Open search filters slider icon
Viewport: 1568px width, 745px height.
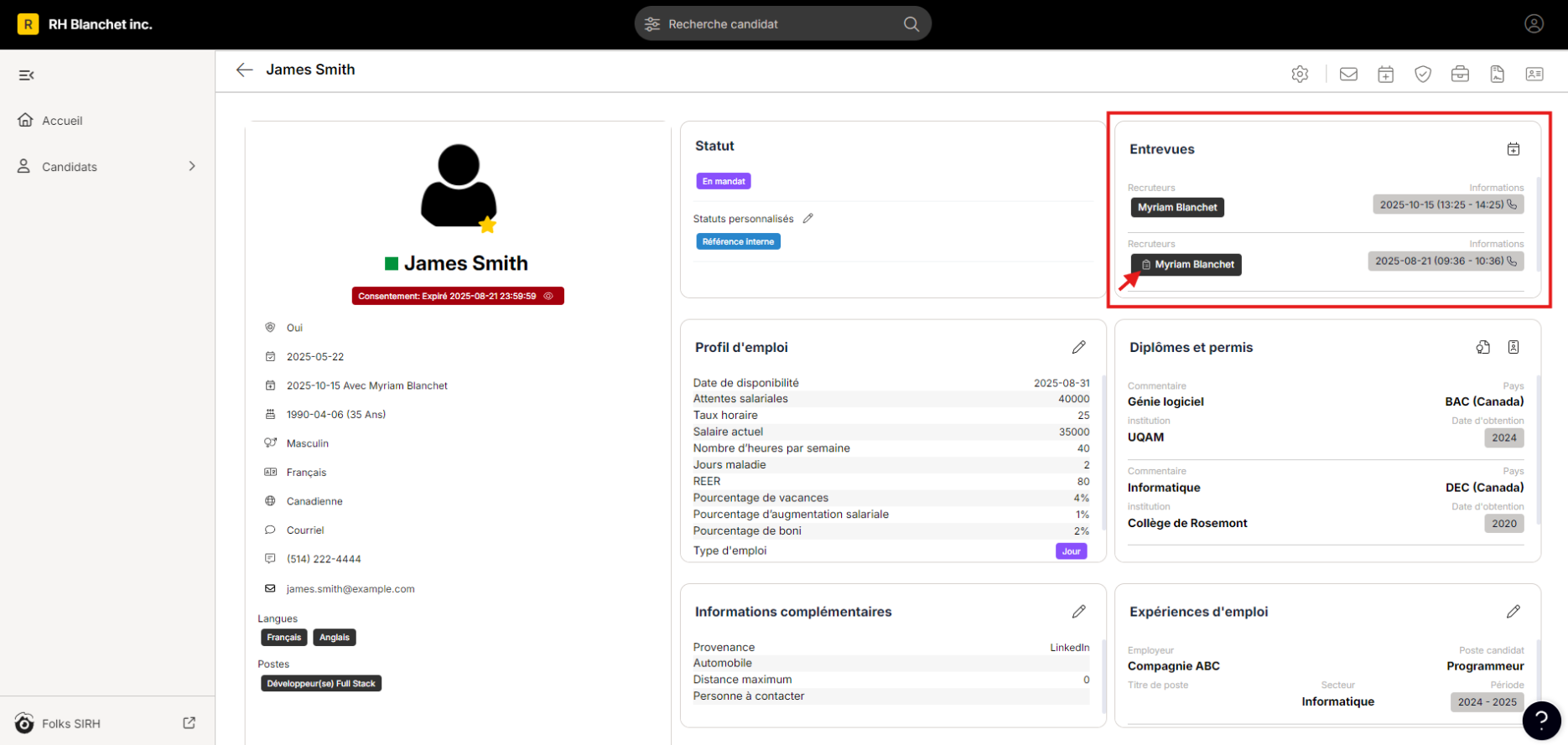[x=652, y=24]
